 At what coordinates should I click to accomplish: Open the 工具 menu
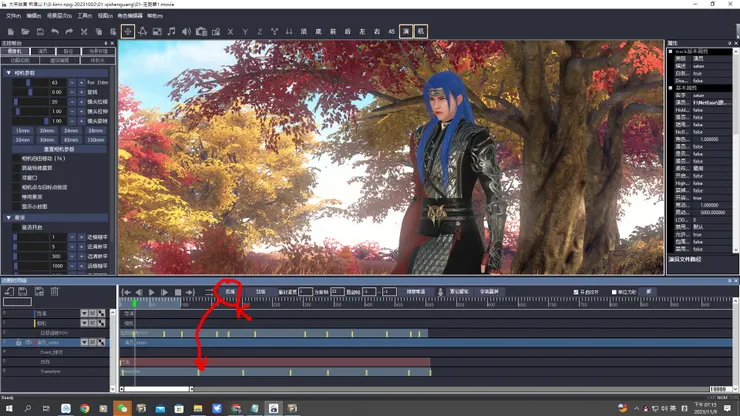(84, 16)
